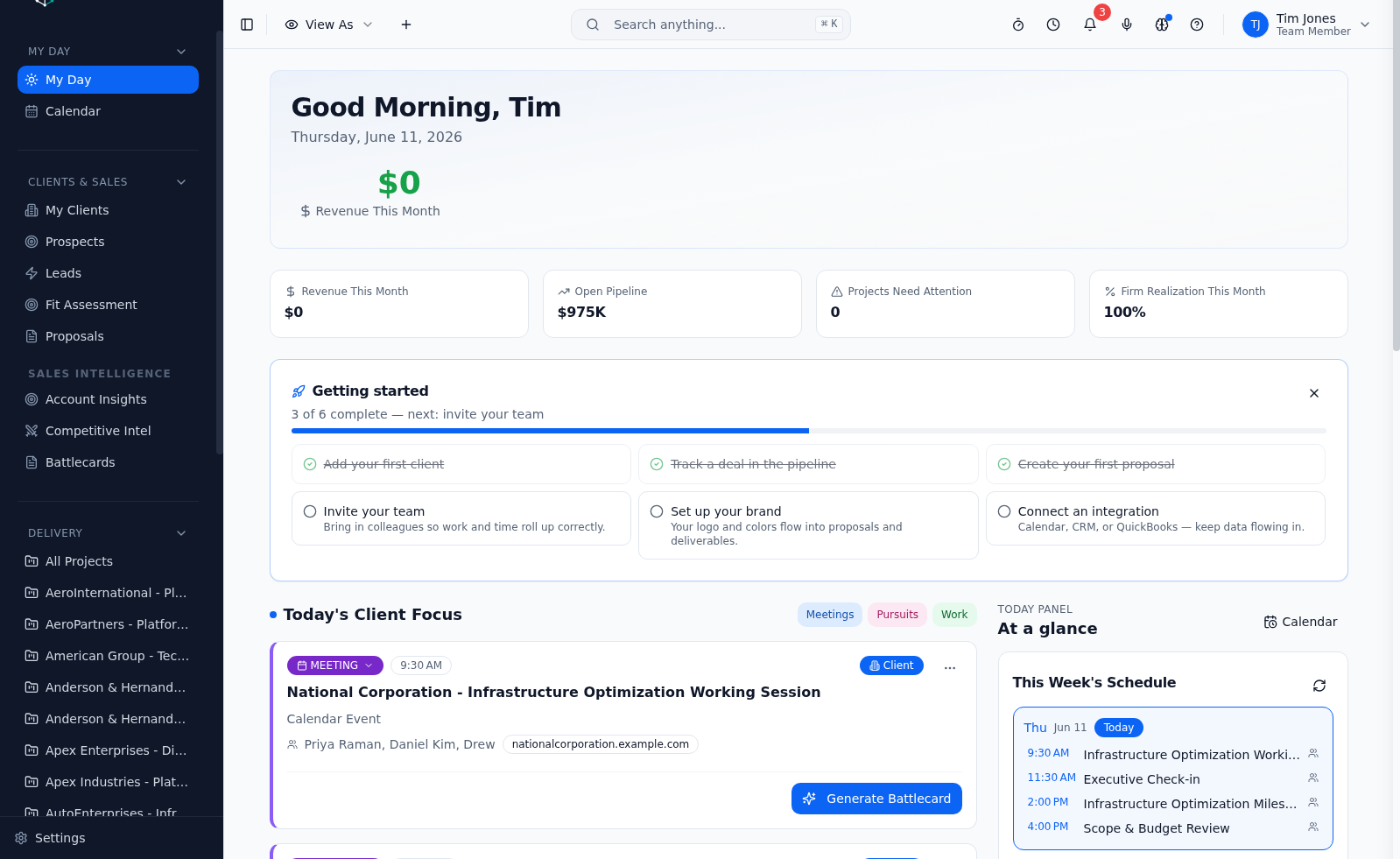Refresh This Week's Schedule
The height and width of the screenshot is (859, 1400).
coord(1319,686)
